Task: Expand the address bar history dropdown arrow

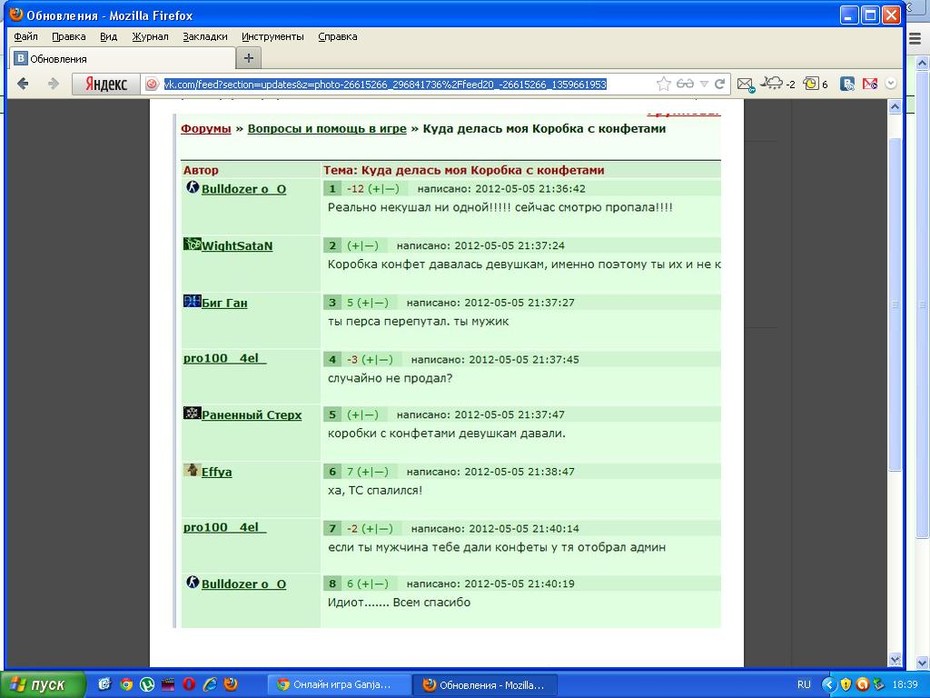Action: tap(704, 84)
